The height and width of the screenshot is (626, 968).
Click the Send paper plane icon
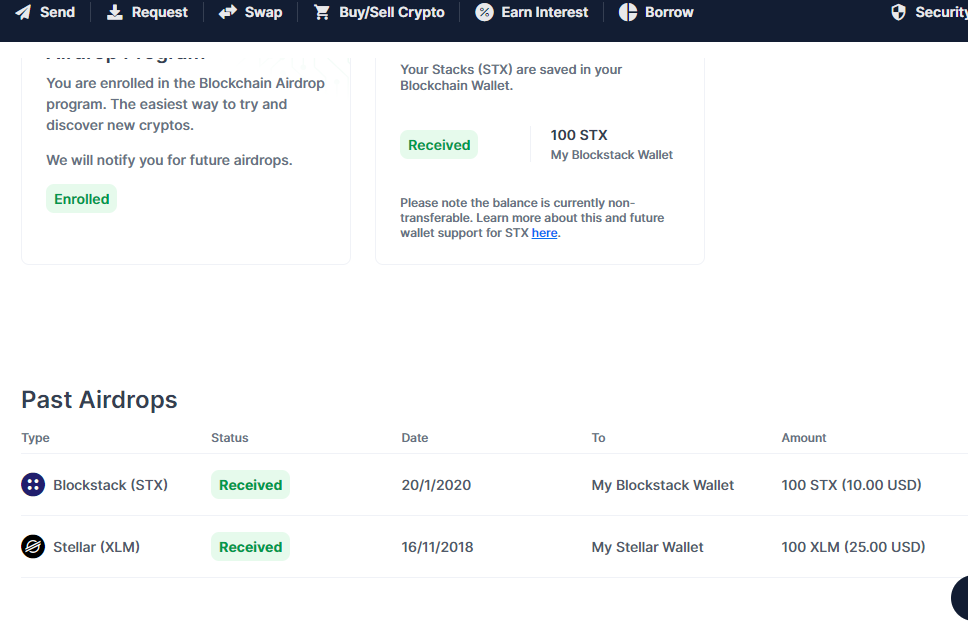(x=23, y=12)
